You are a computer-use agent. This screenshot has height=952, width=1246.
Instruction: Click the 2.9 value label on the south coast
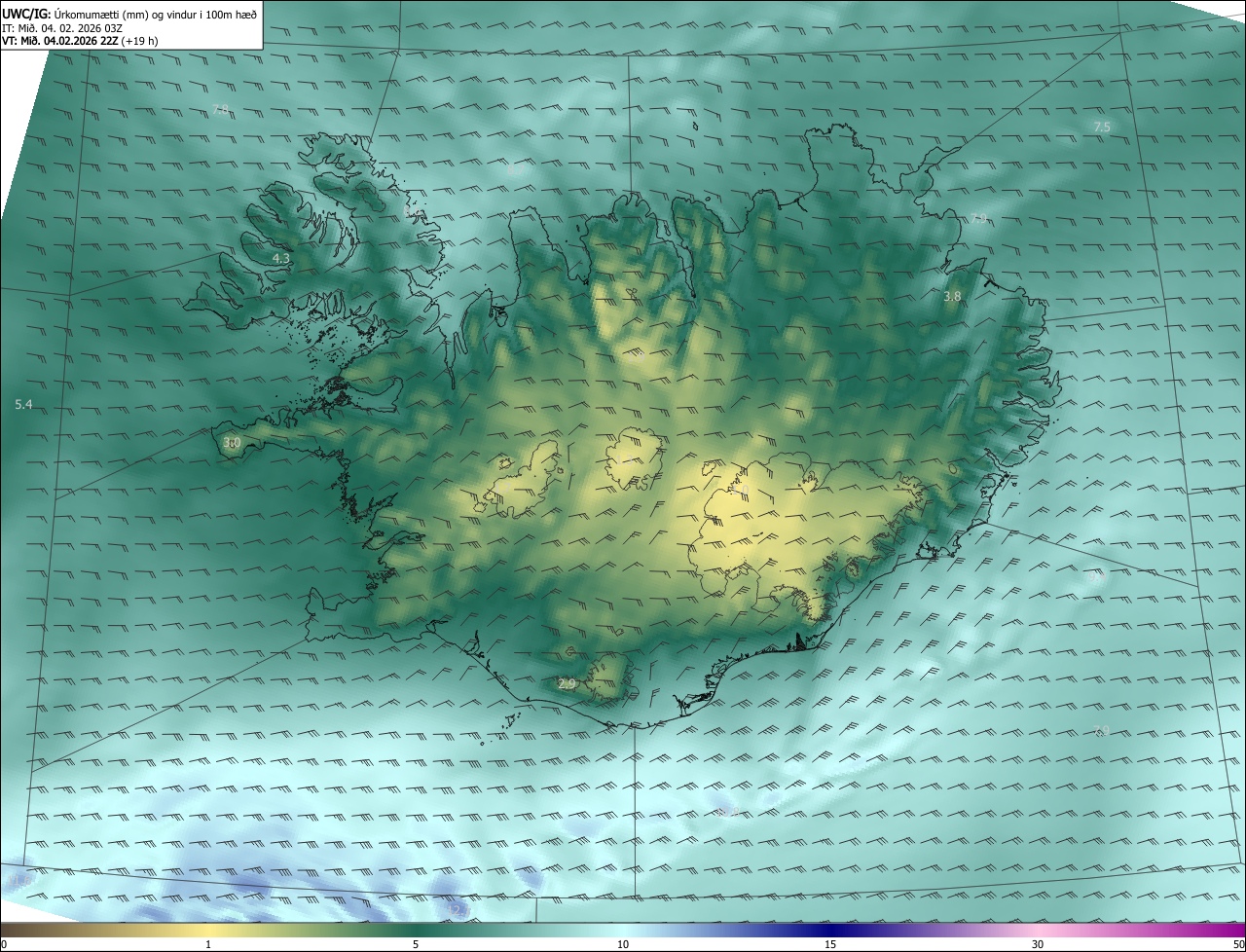pos(567,685)
